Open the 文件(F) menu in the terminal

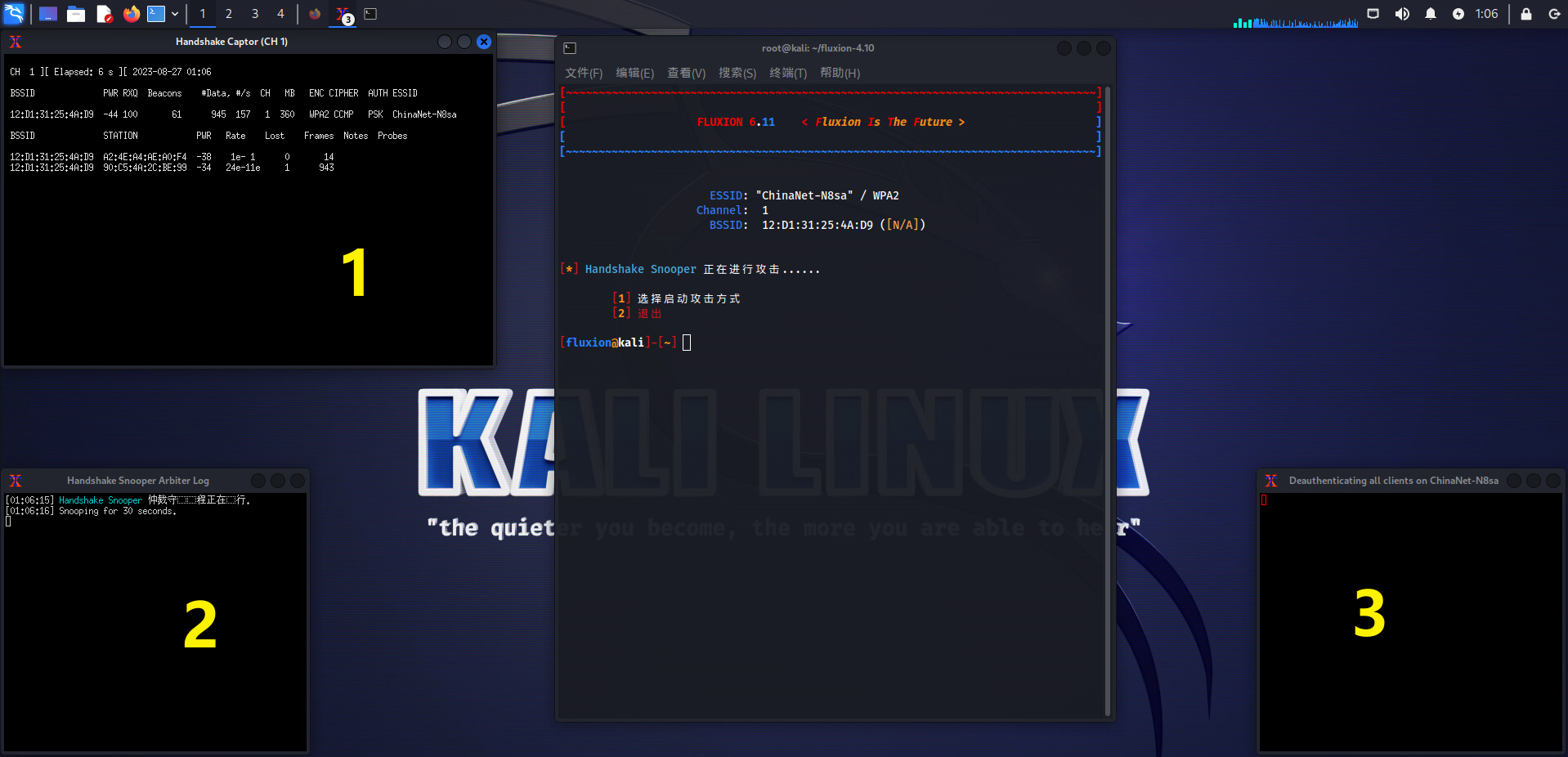[x=584, y=73]
